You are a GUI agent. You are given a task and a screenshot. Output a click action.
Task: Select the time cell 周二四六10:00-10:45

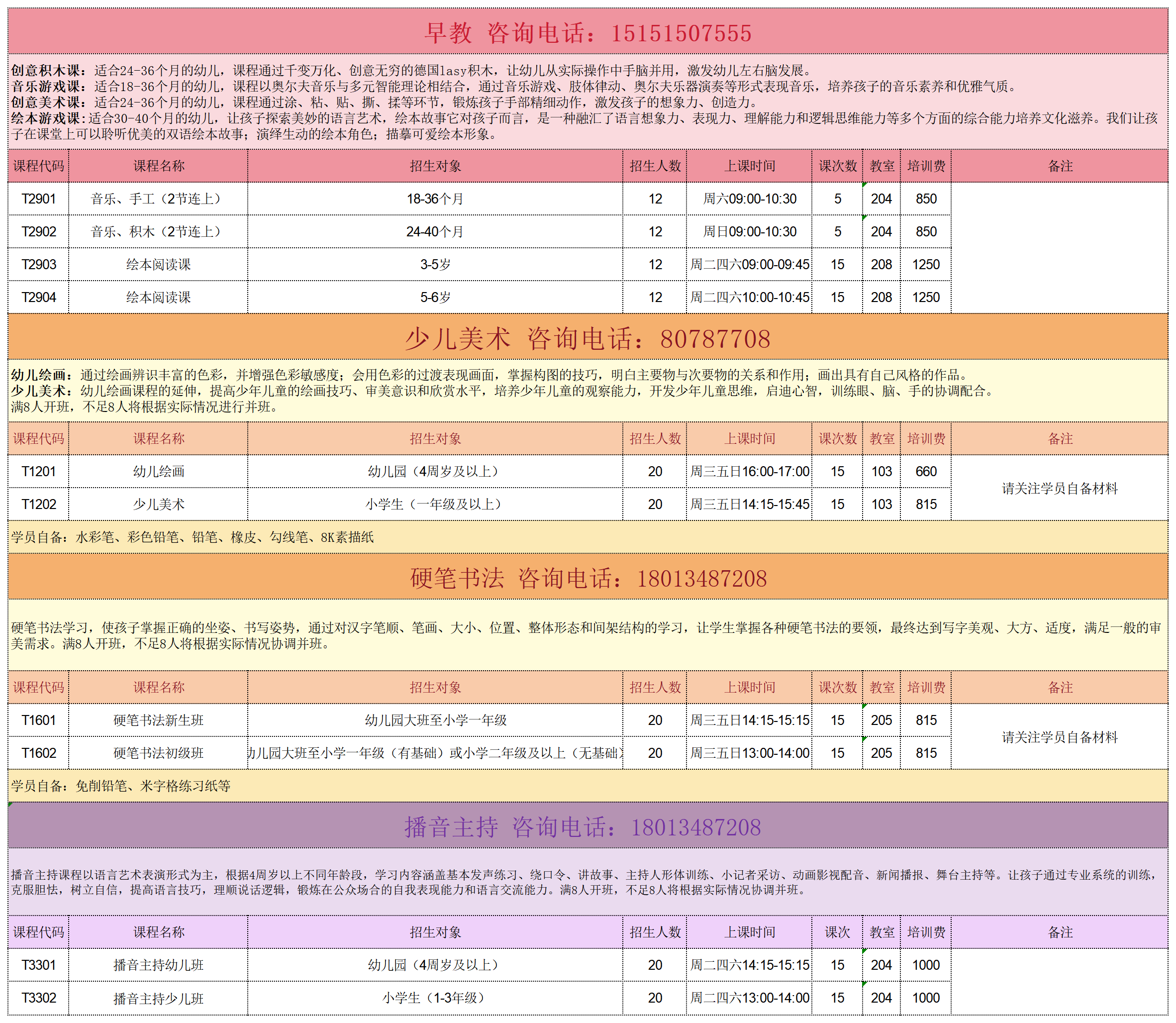[x=749, y=297]
